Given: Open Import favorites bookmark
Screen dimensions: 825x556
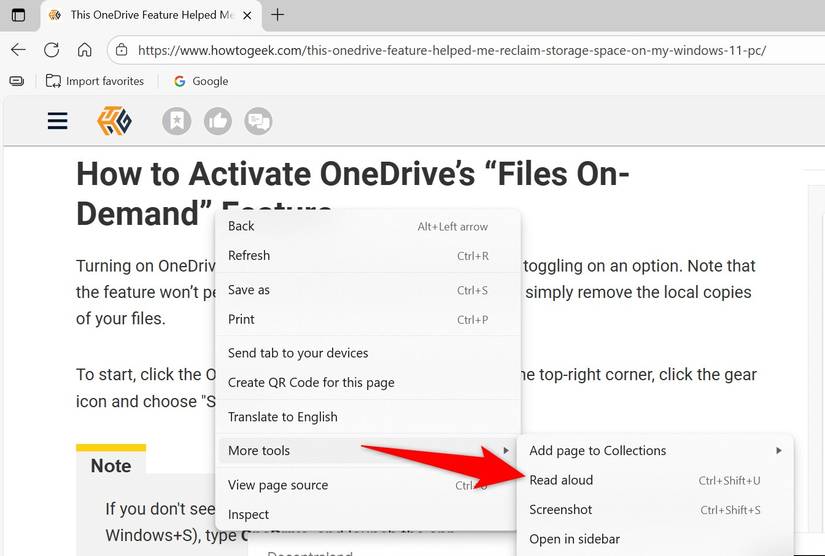Looking at the screenshot, I should pyautogui.click(x=95, y=81).
